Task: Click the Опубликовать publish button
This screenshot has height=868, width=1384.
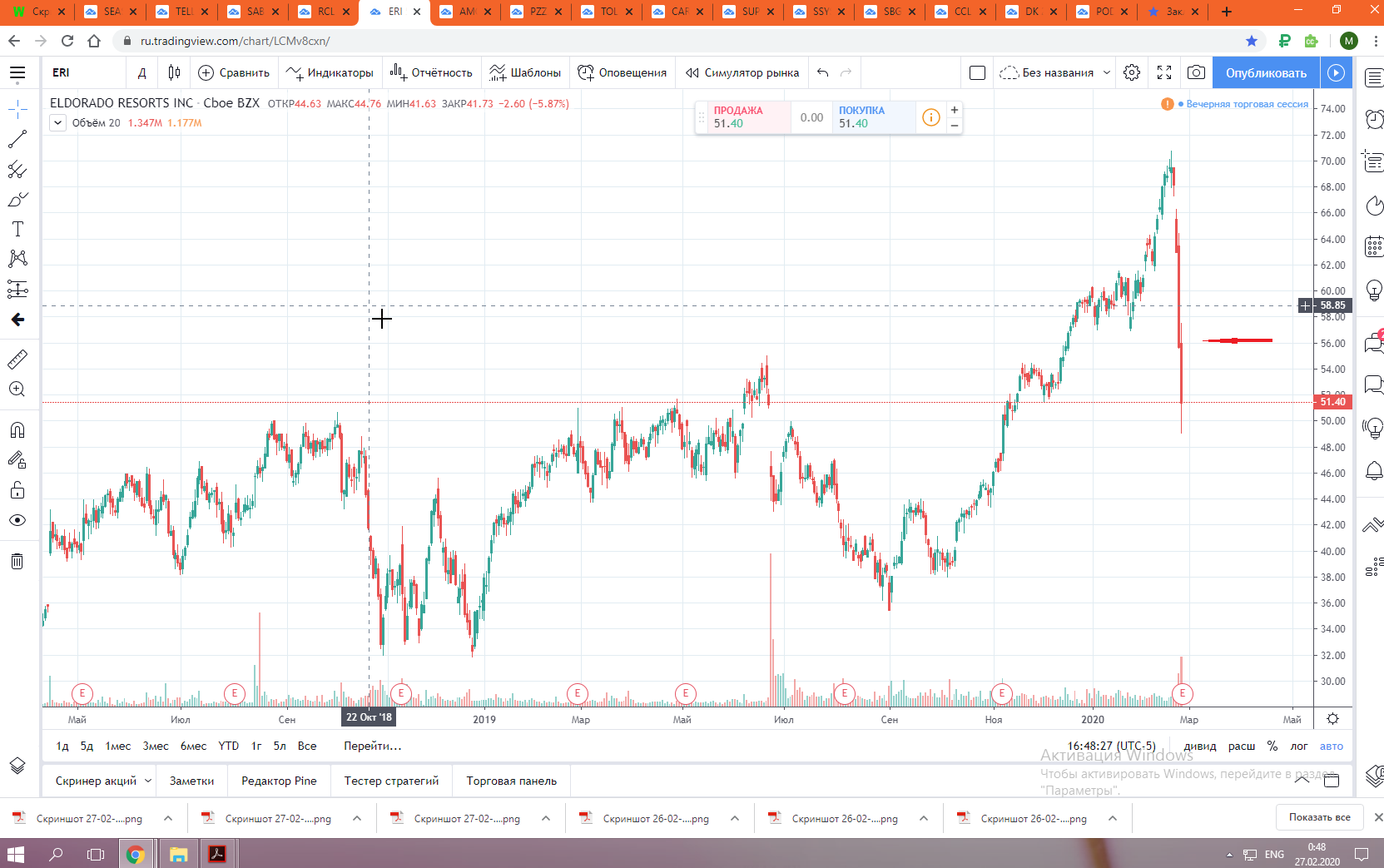Action: tap(1266, 73)
